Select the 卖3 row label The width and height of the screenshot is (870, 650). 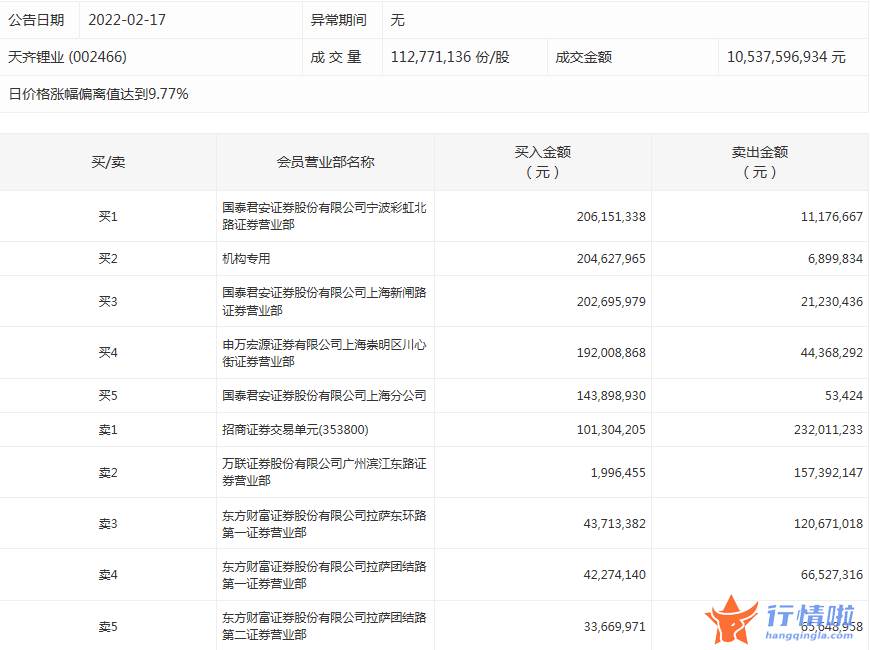pyautogui.click(x=108, y=524)
